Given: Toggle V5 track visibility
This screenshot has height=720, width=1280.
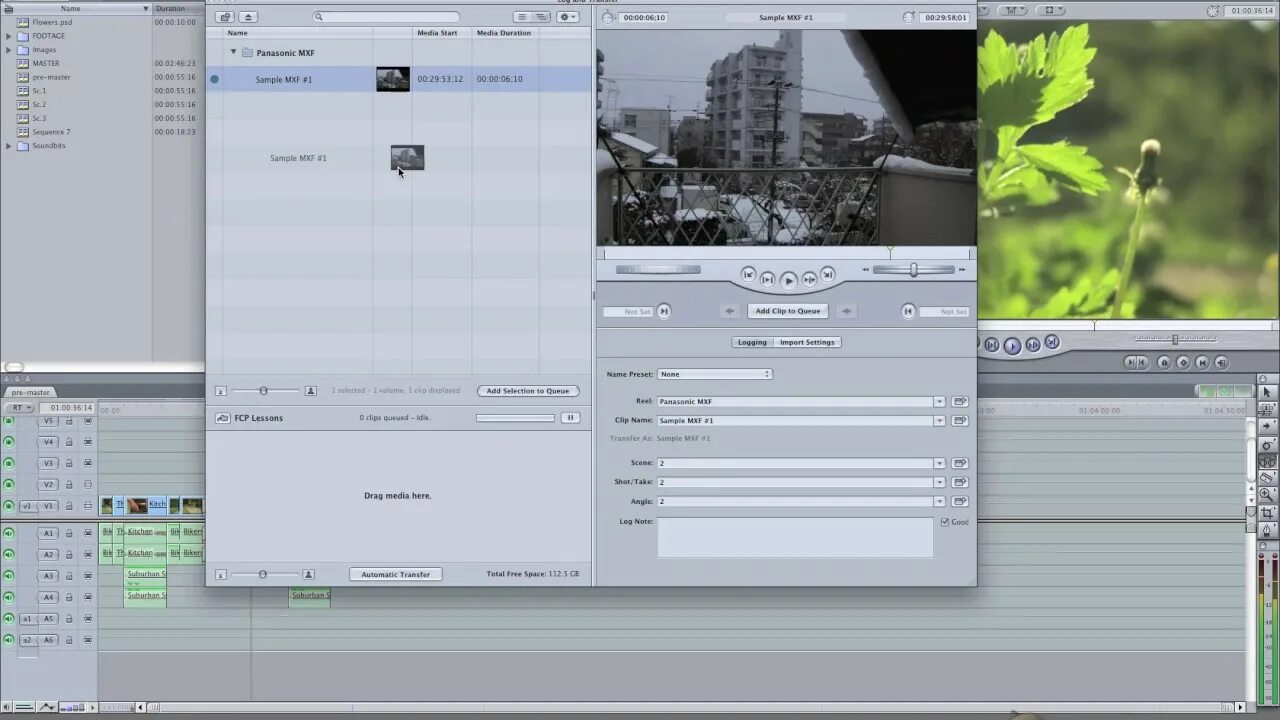Looking at the screenshot, I should click(x=9, y=421).
